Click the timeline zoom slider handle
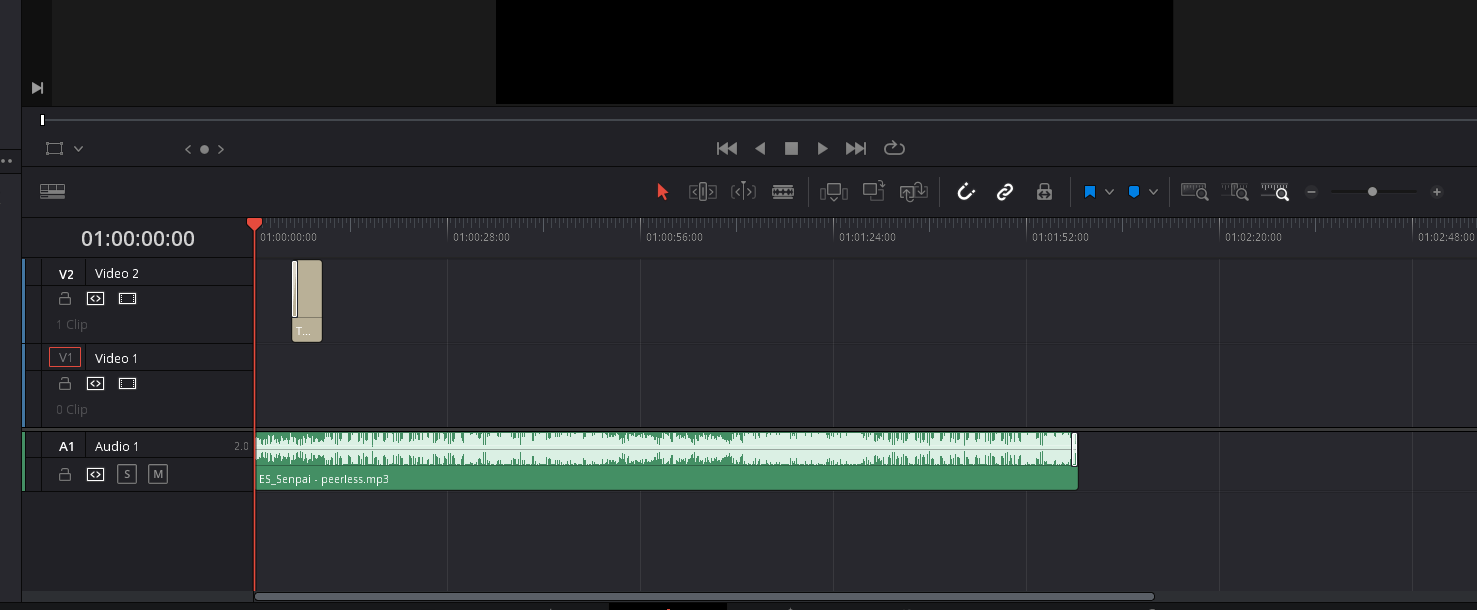Viewport: 1477px width, 610px height. pyautogui.click(x=1372, y=192)
